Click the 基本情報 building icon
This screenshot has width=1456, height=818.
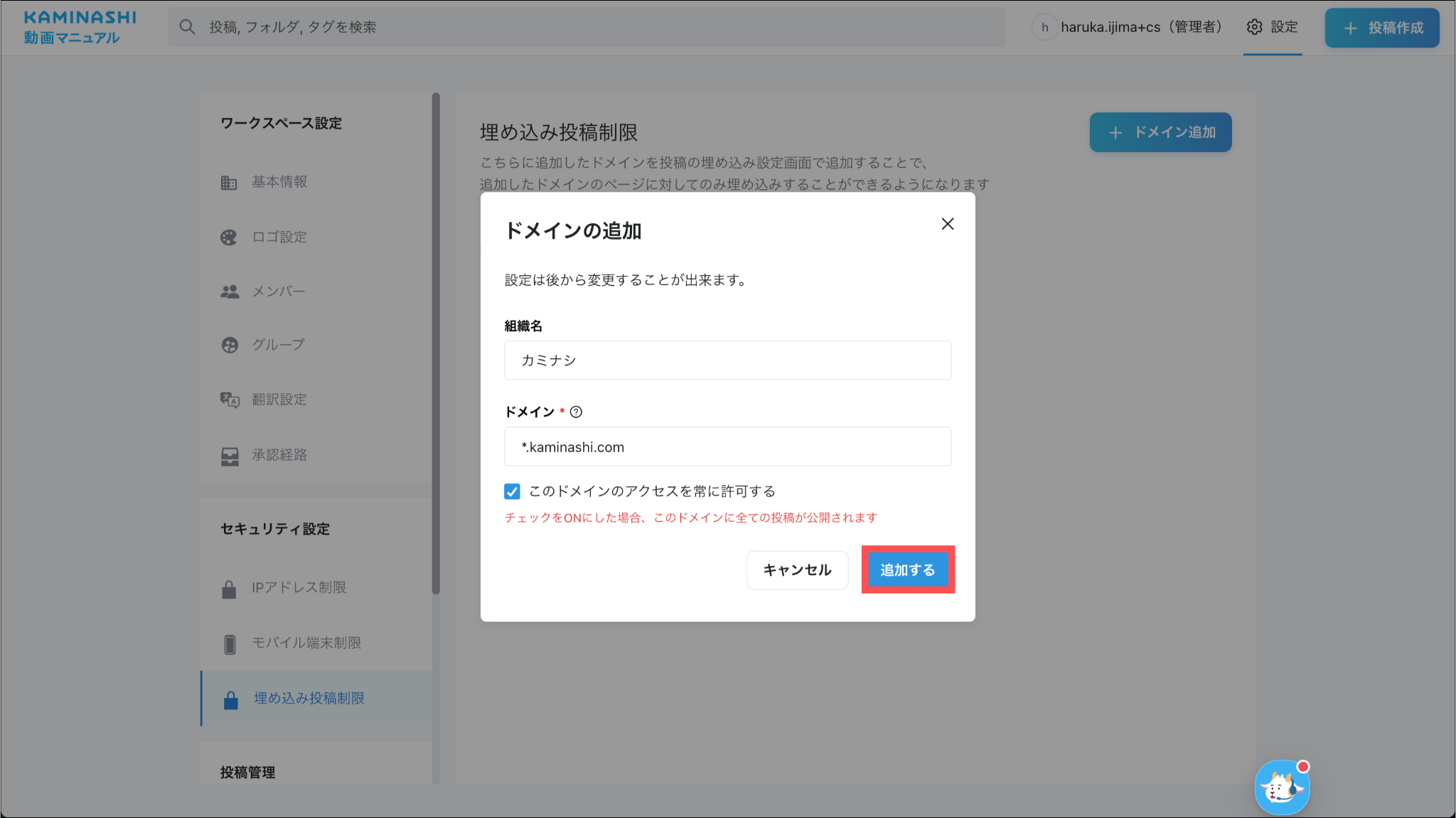click(229, 183)
